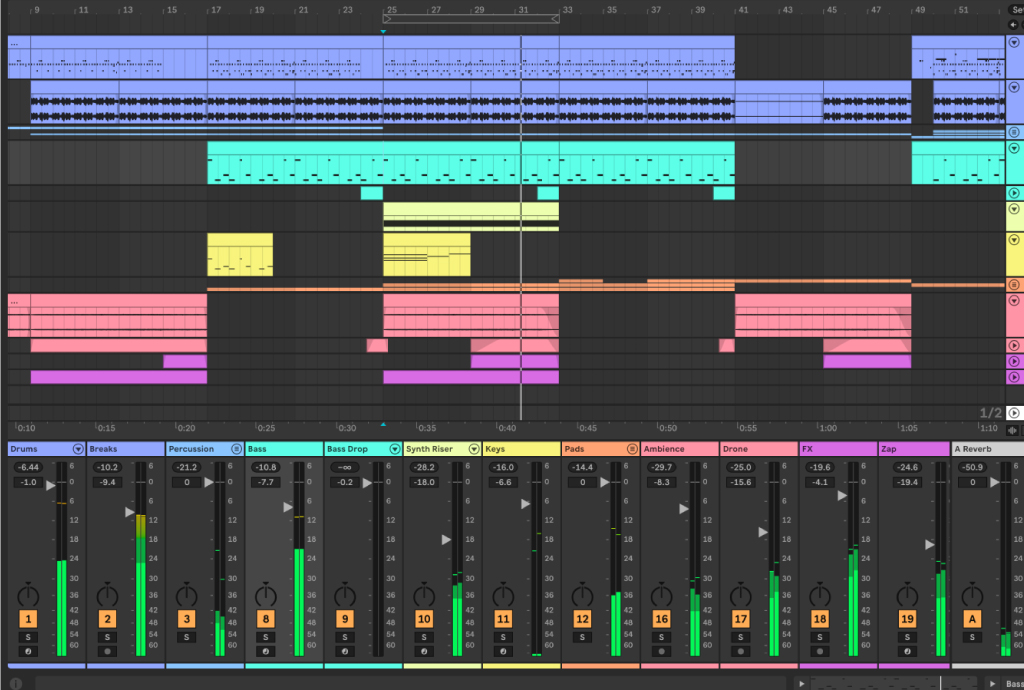
Task: Arm the Zap track for recording
Action: tap(907, 651)
